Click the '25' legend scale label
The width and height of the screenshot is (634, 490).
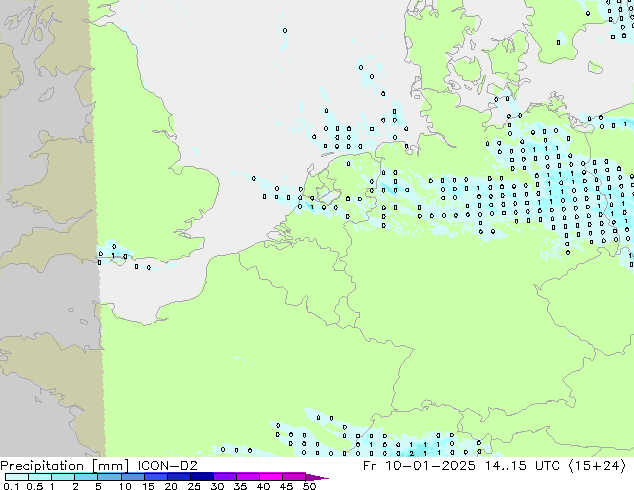(194, 486)
